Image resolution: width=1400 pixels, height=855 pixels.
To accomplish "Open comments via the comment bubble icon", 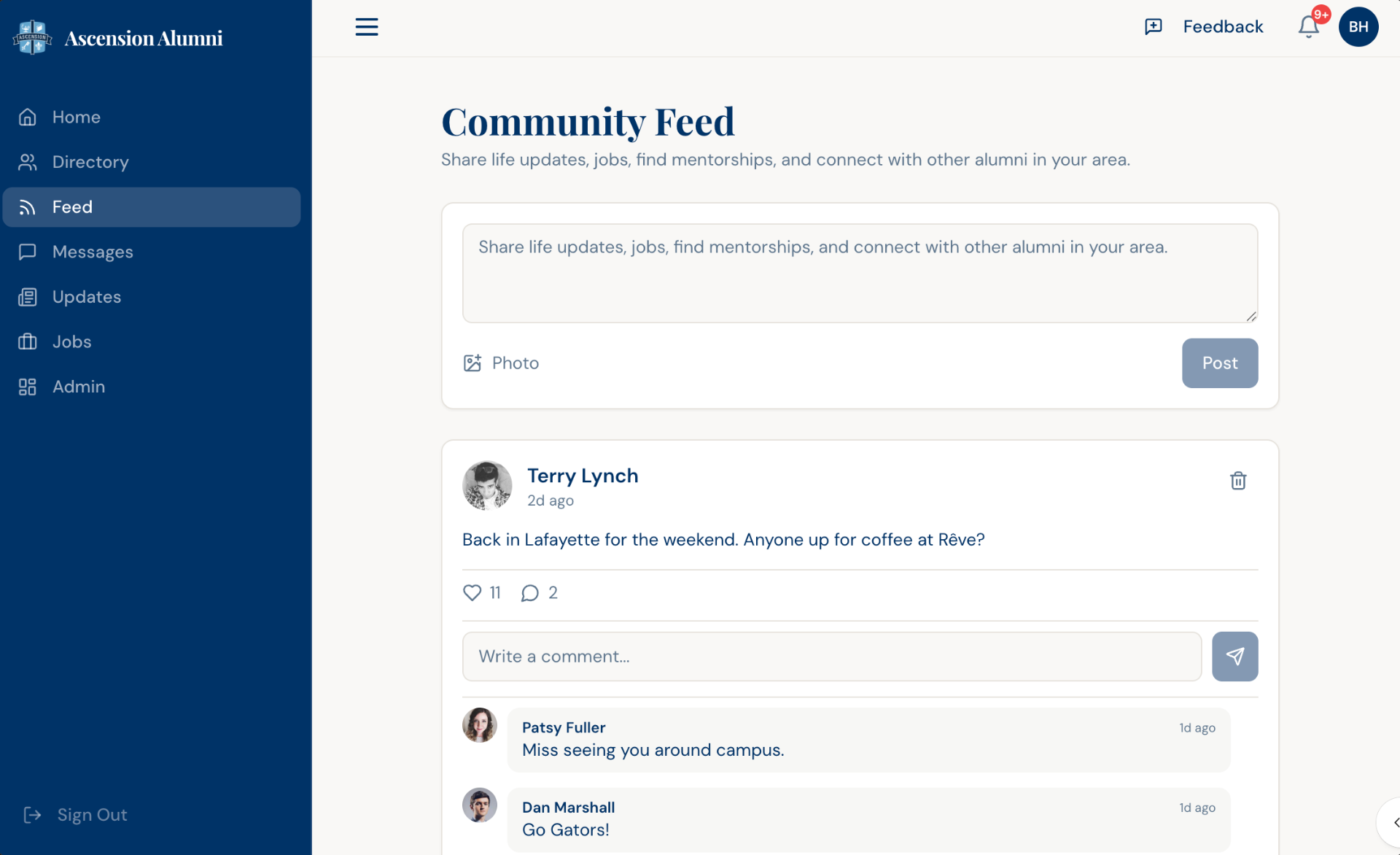I will (x=529, y=593).
